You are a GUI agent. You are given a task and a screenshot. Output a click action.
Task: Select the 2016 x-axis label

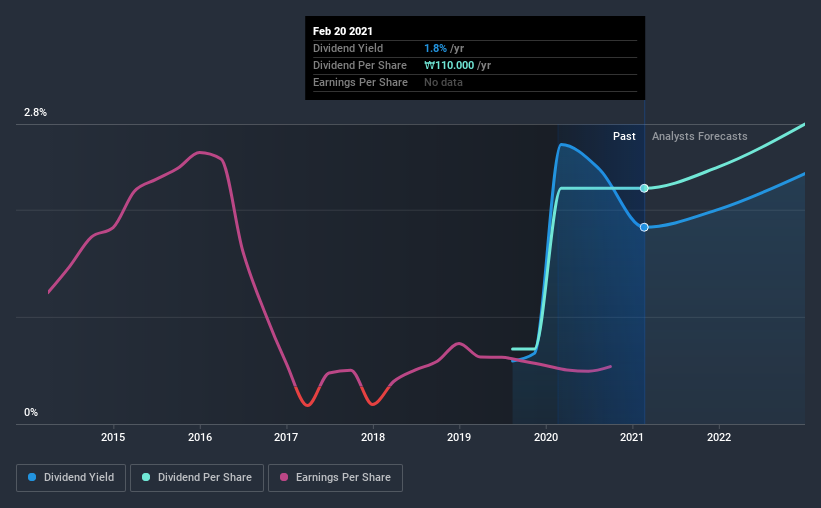coord(200,437)
